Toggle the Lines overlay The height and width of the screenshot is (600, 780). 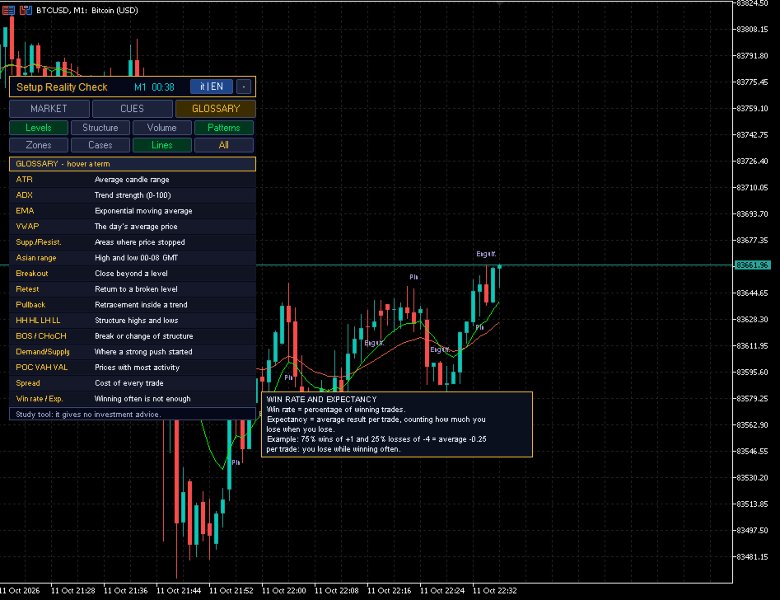click(162, 145)
